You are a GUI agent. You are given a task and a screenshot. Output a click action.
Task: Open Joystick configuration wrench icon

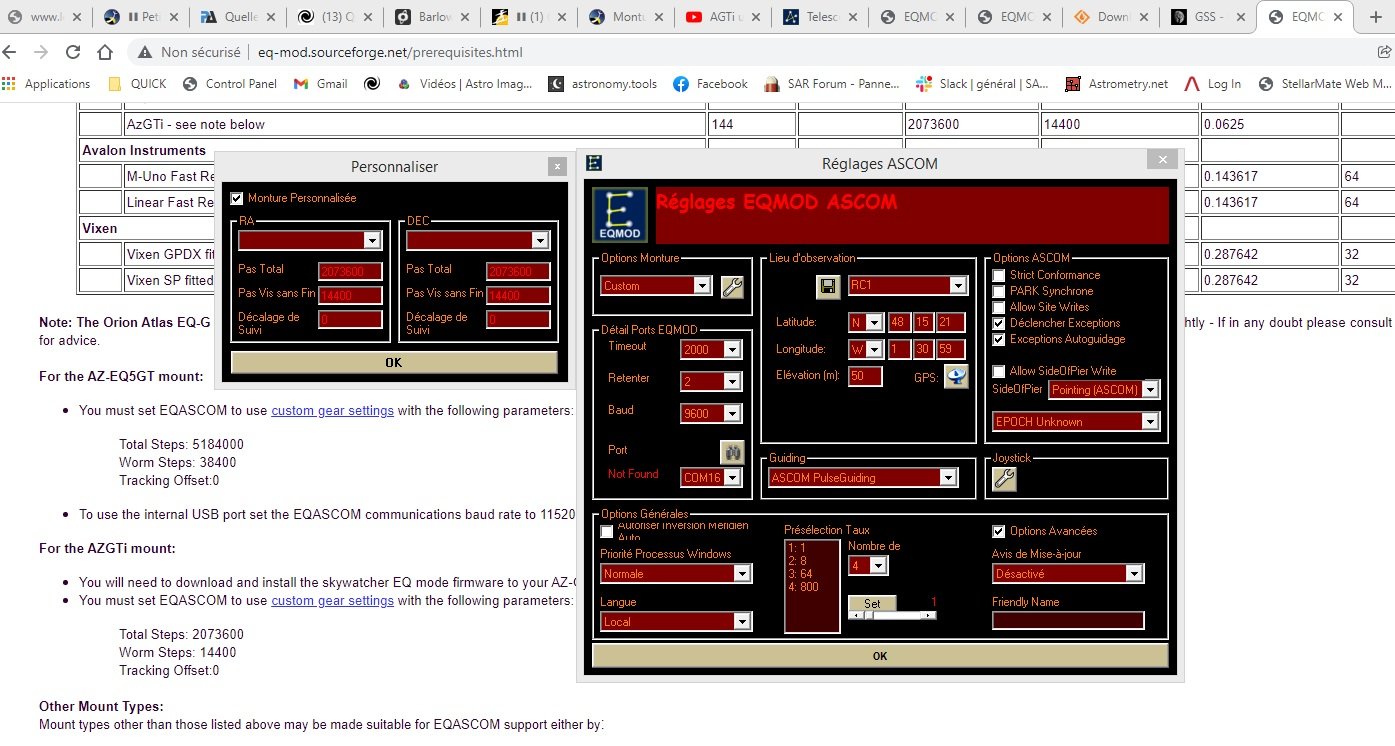tap(1003, 479)
